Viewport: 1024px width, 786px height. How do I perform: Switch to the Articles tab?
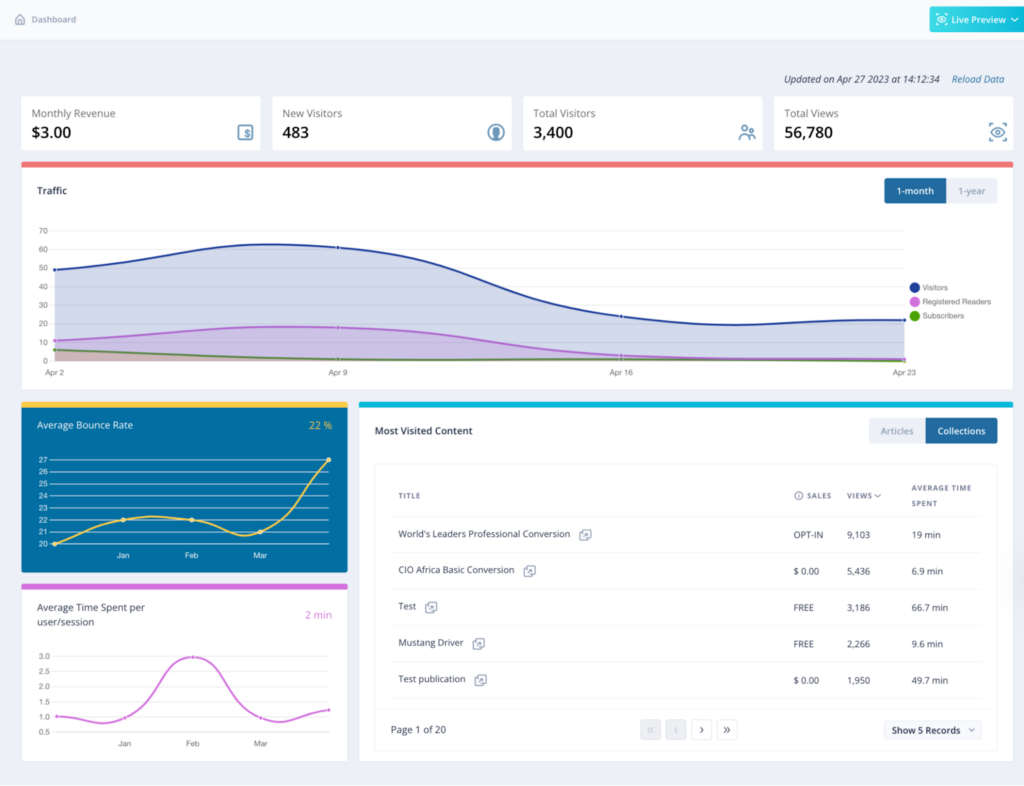[897, 431]
